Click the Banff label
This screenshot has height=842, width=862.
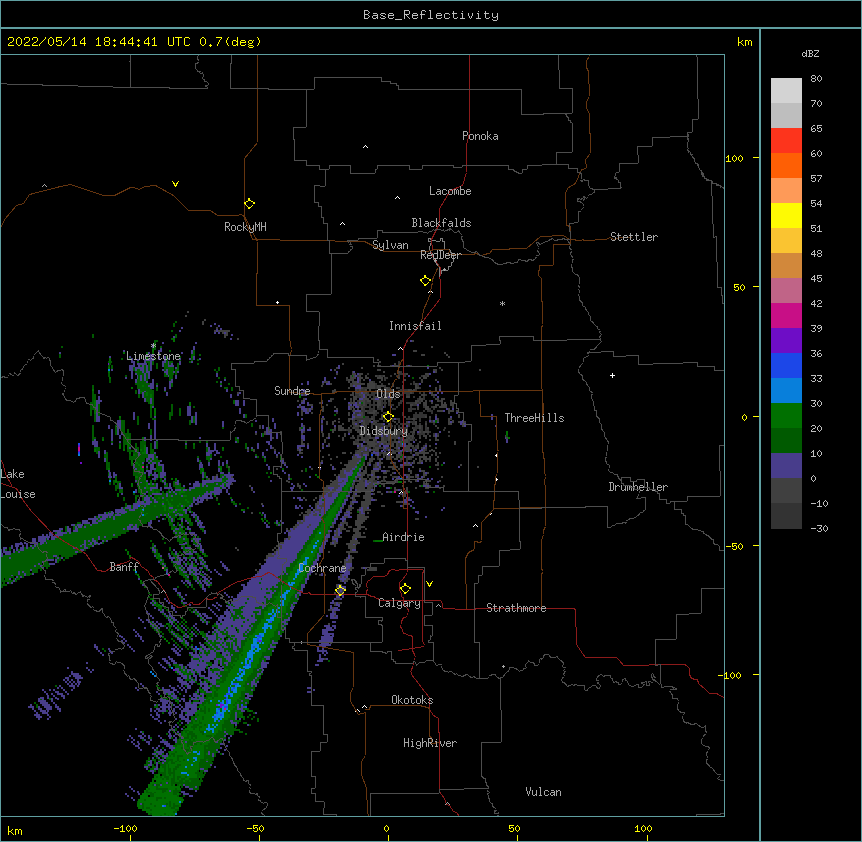click(124, 567)
